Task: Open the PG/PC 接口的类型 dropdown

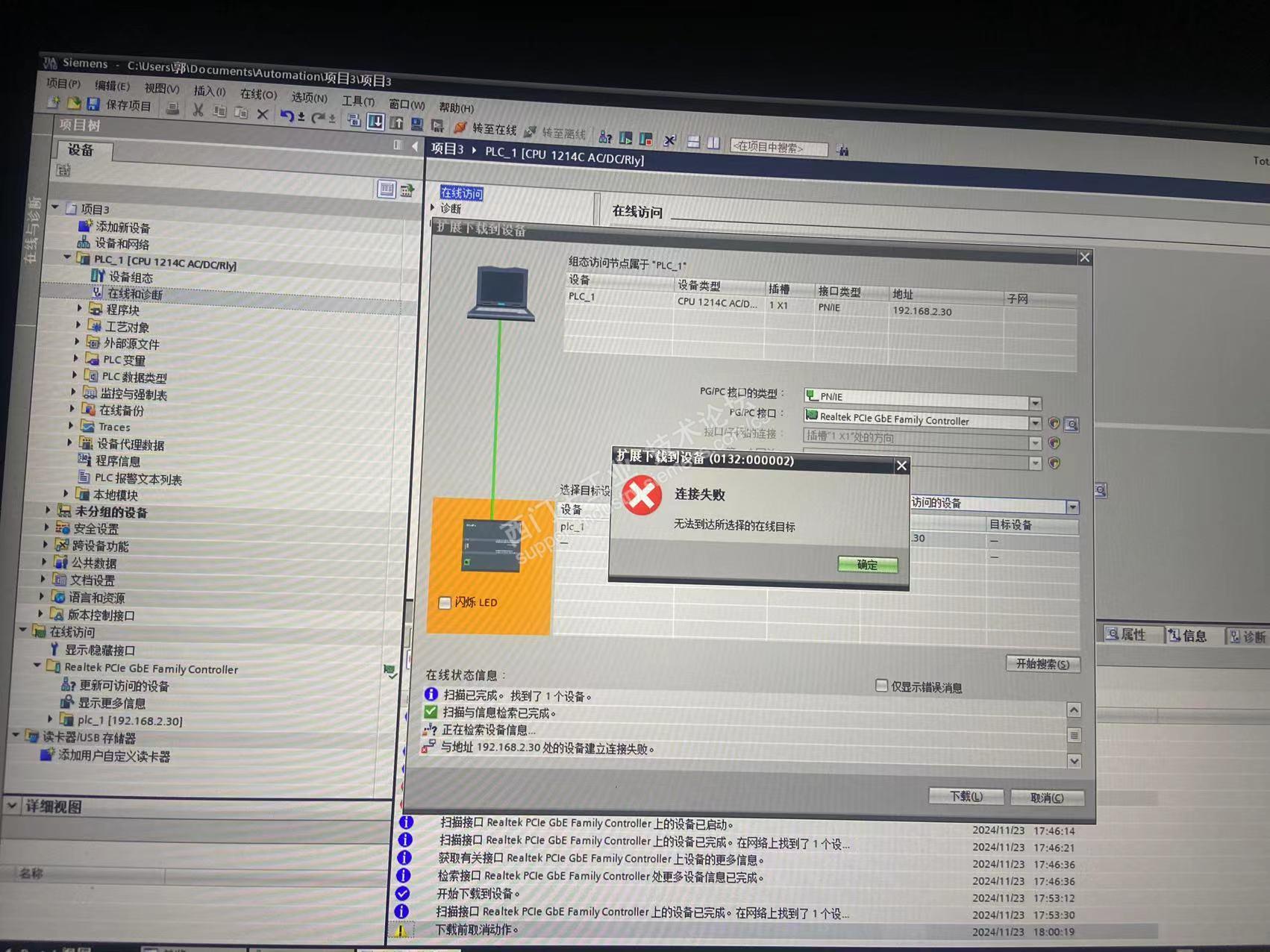Action: coord(1035,403)
